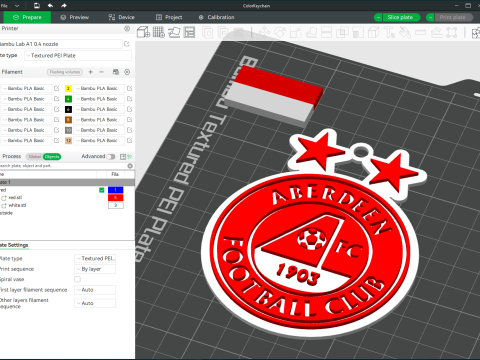
Task: Click the search options icon in object search
Action: 130,166
